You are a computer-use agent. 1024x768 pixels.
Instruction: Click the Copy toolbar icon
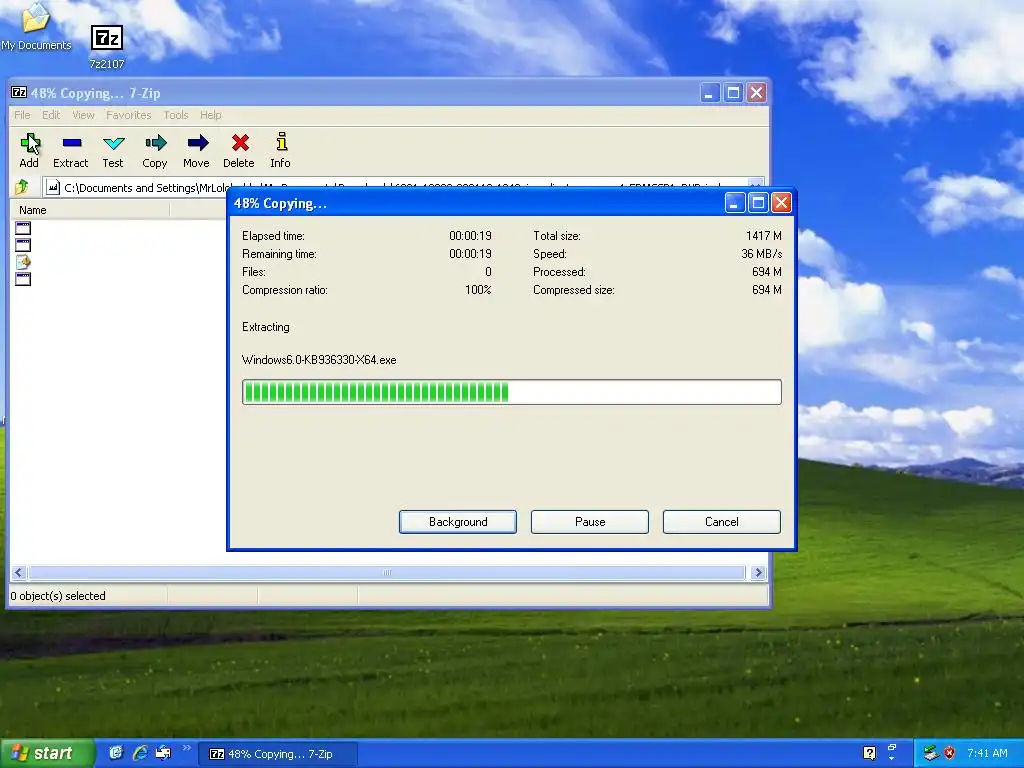(155, 150)
